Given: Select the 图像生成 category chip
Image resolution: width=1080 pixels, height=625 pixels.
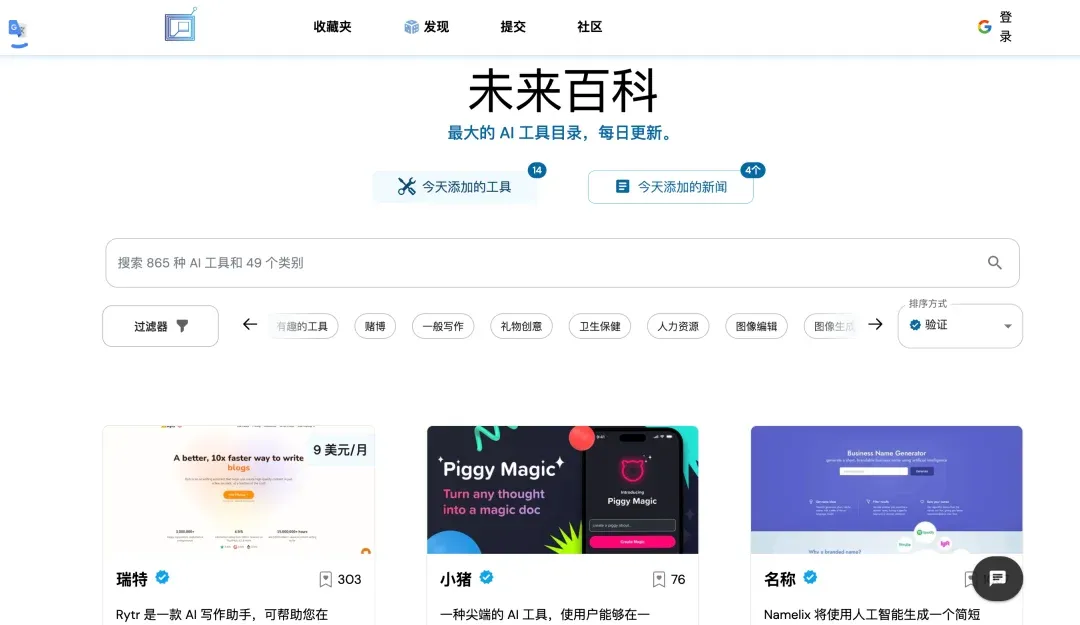Looking at the screenshot, I should tap(831, 326).
